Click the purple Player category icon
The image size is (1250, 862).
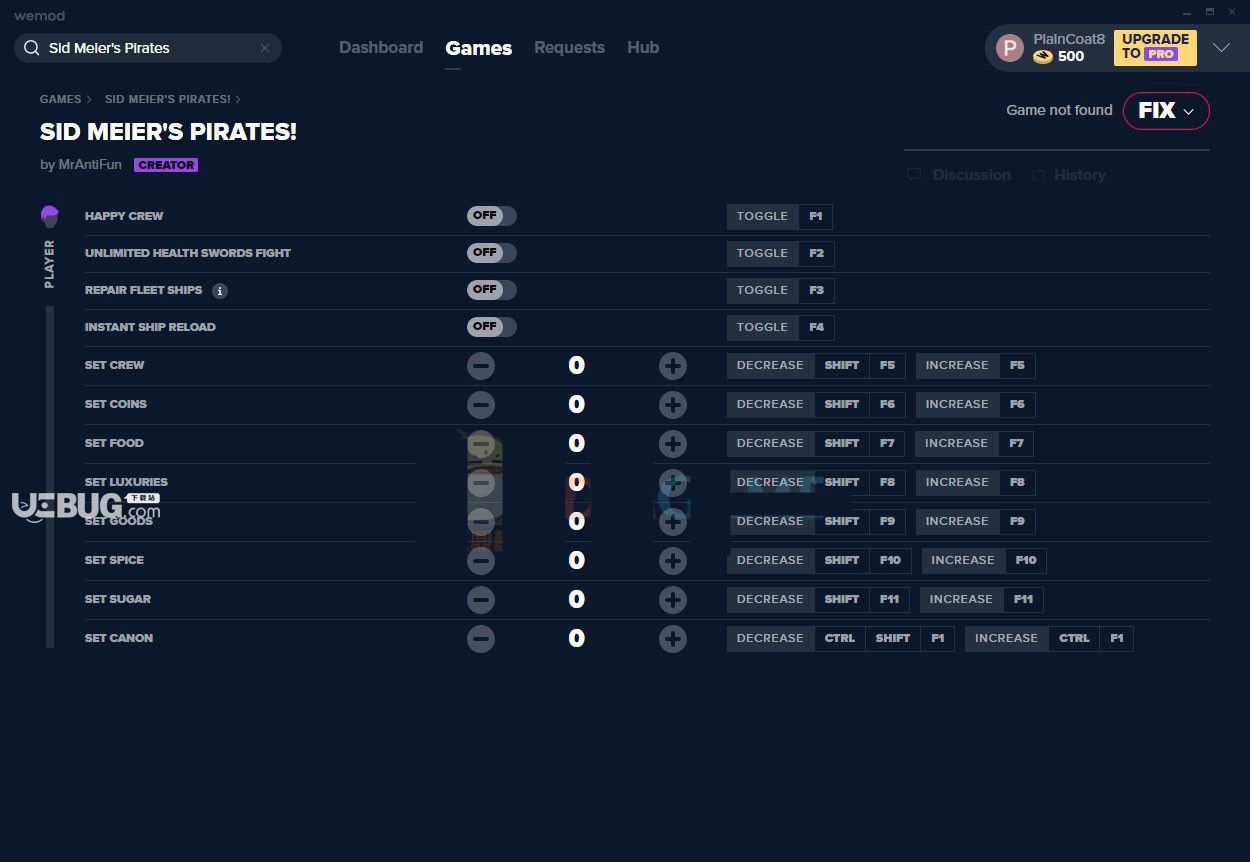pyautogui.click(x=50, y=216)
